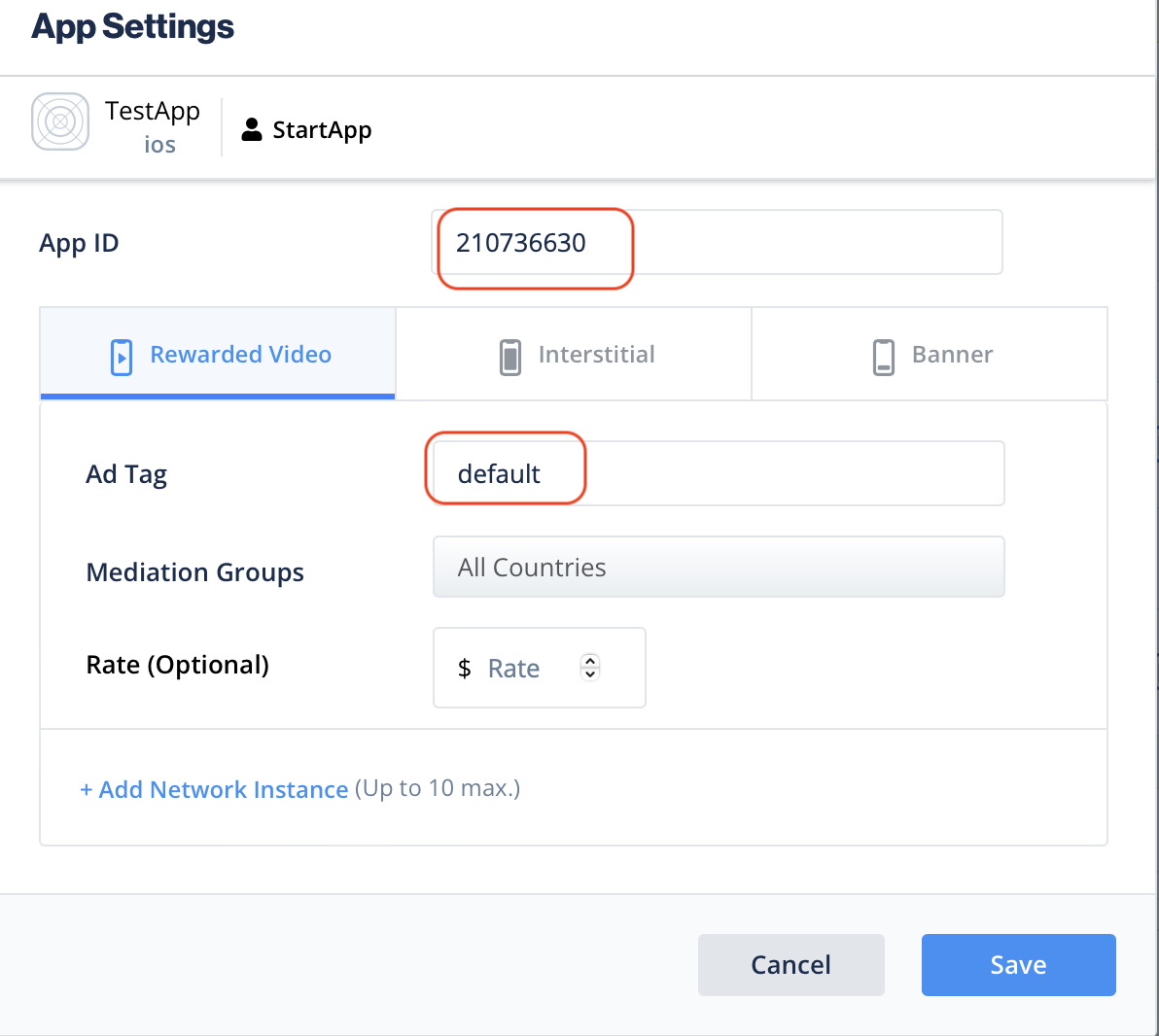Switch to the Rewarded Video tab

(x=218, y=354)
